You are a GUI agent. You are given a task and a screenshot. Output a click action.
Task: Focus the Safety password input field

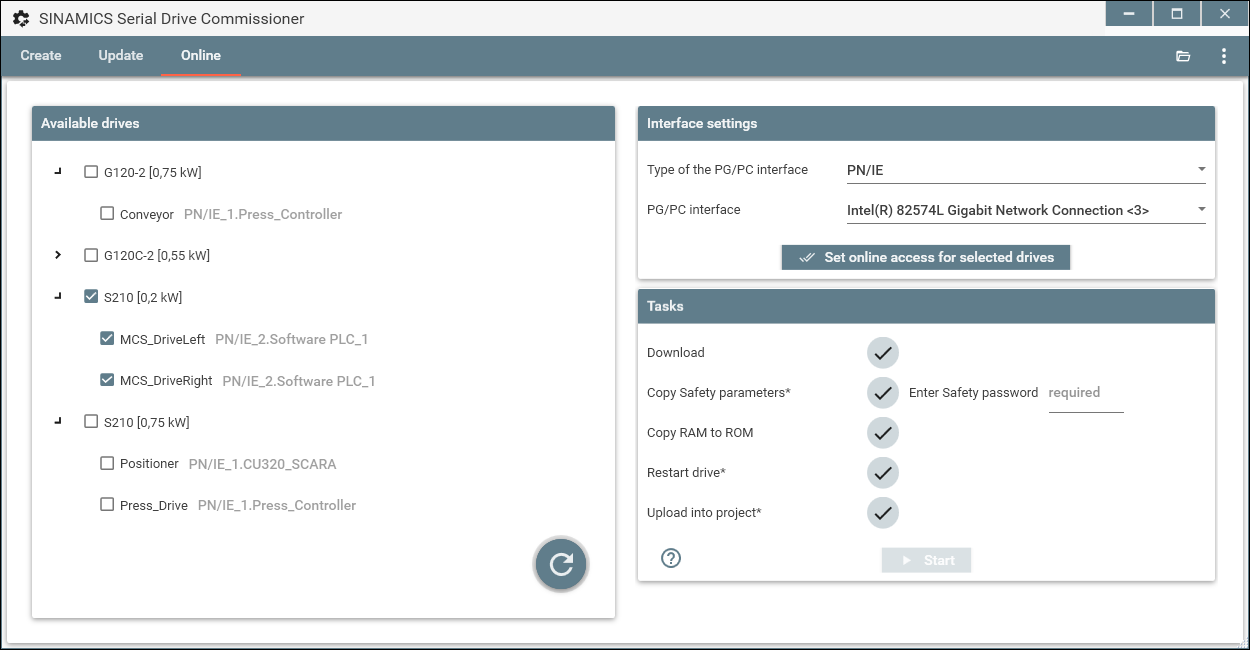(1086, 394)
